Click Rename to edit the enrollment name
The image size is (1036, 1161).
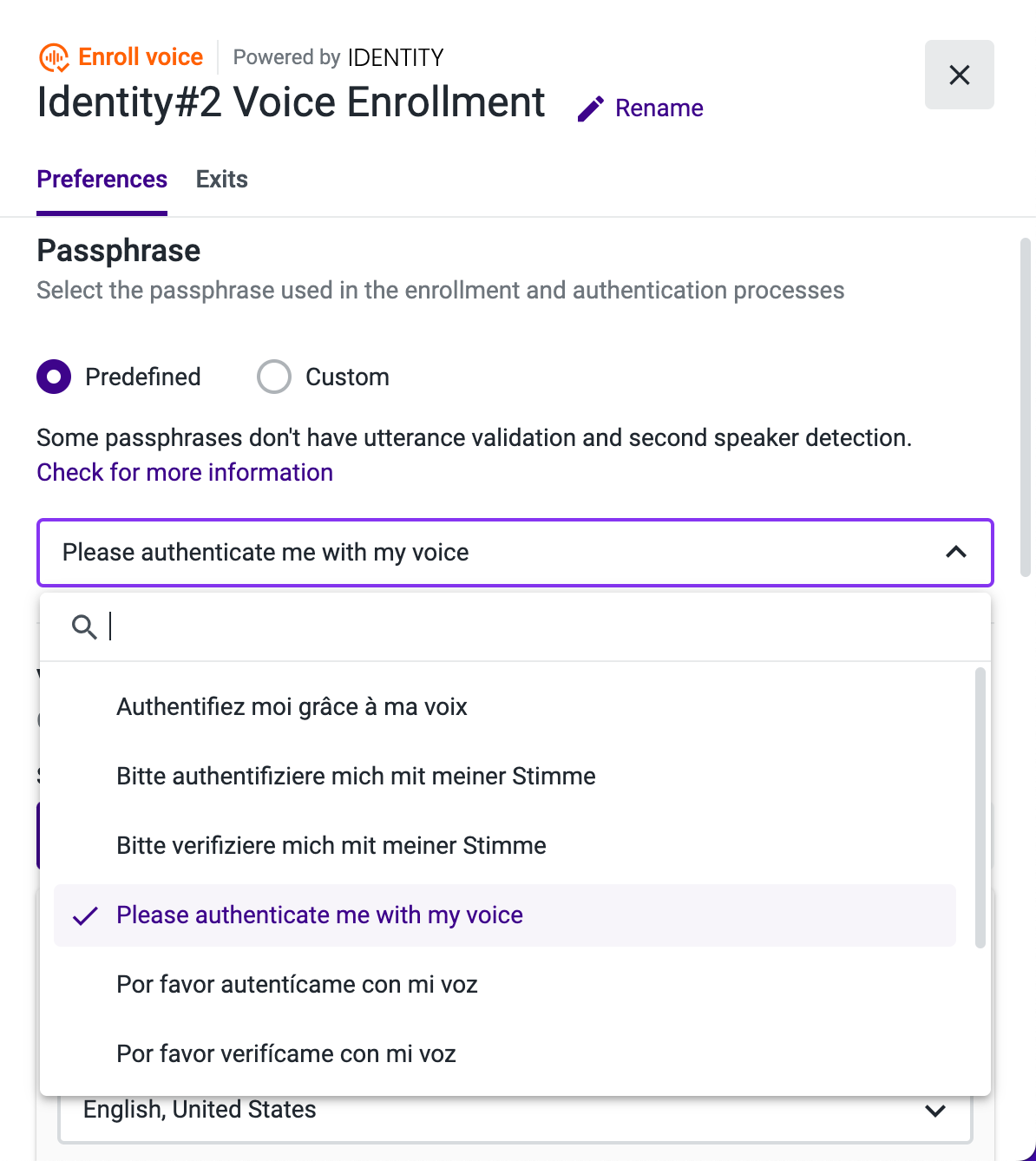click(659, 108)
